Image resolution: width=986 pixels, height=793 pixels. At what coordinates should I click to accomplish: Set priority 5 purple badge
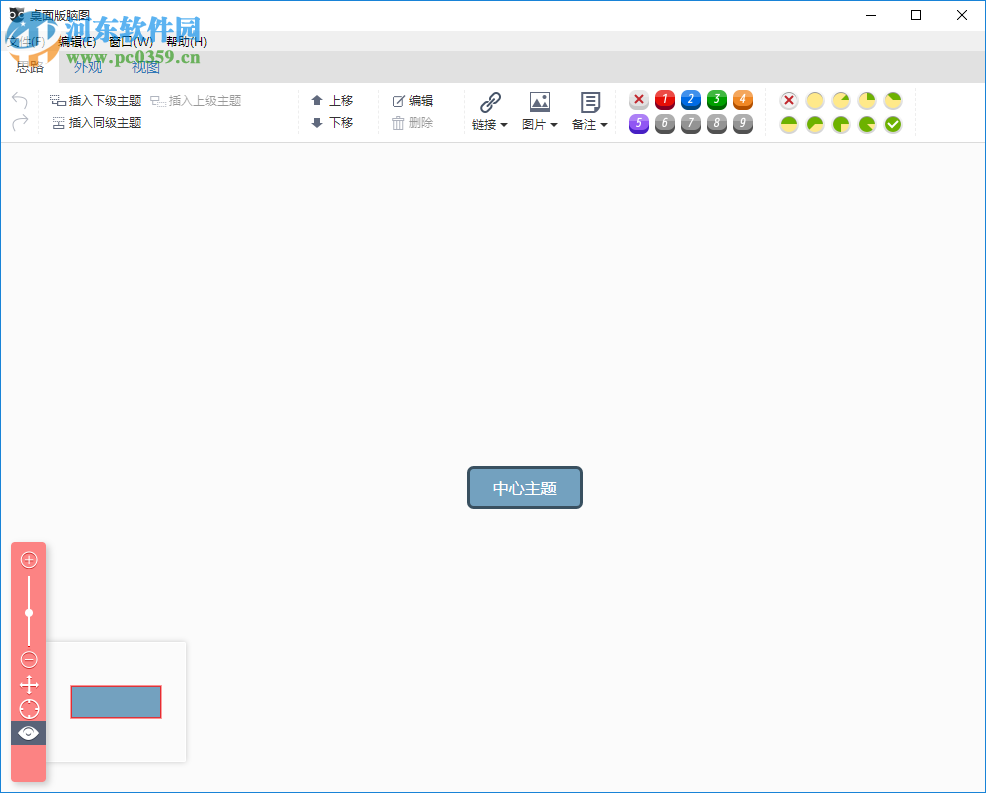point(639,124)
